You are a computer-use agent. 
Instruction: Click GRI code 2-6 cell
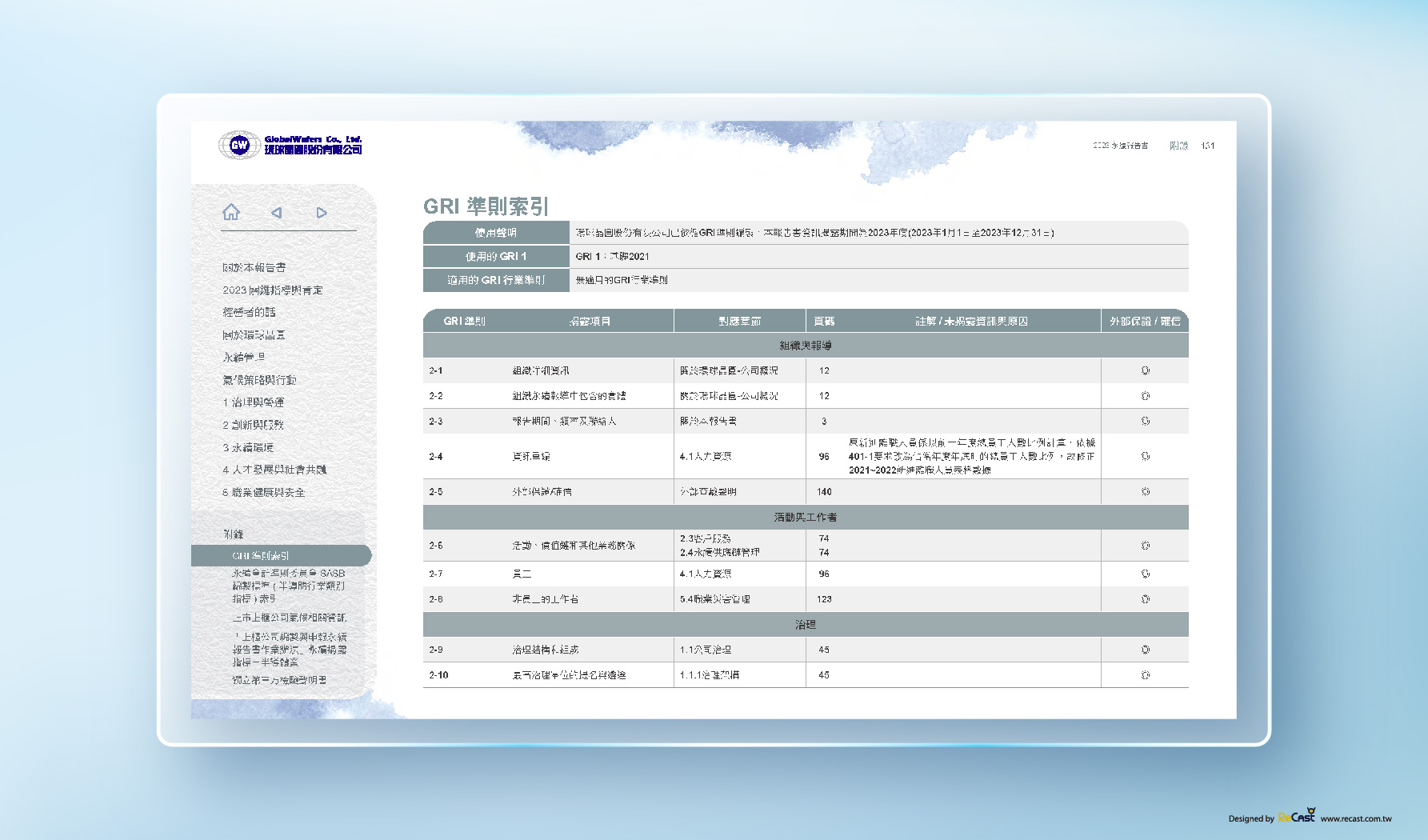click(x=436, y=546)
